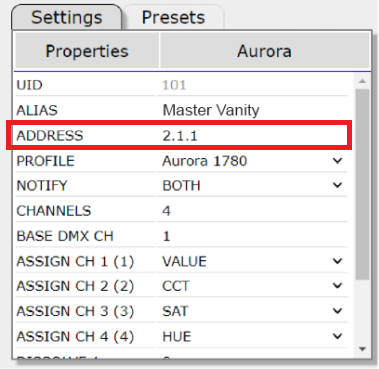The height and width of the screenshot is (369, 379).
Task: Switch to the Presets tab
Action: pyautogui.click(x=173, y=17)
